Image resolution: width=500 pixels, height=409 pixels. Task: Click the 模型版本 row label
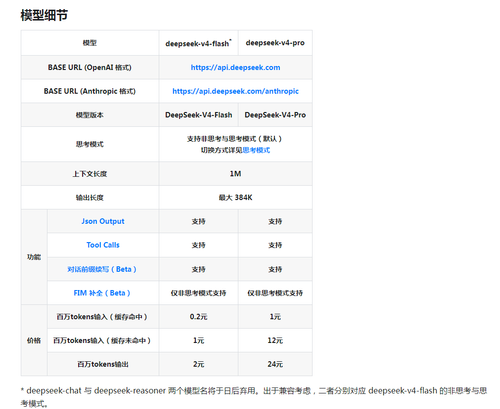tap(90, 115)
